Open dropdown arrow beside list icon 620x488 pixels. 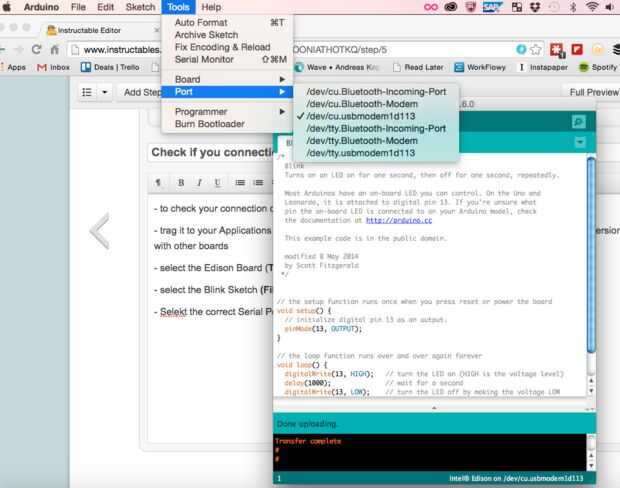[104, 93]
